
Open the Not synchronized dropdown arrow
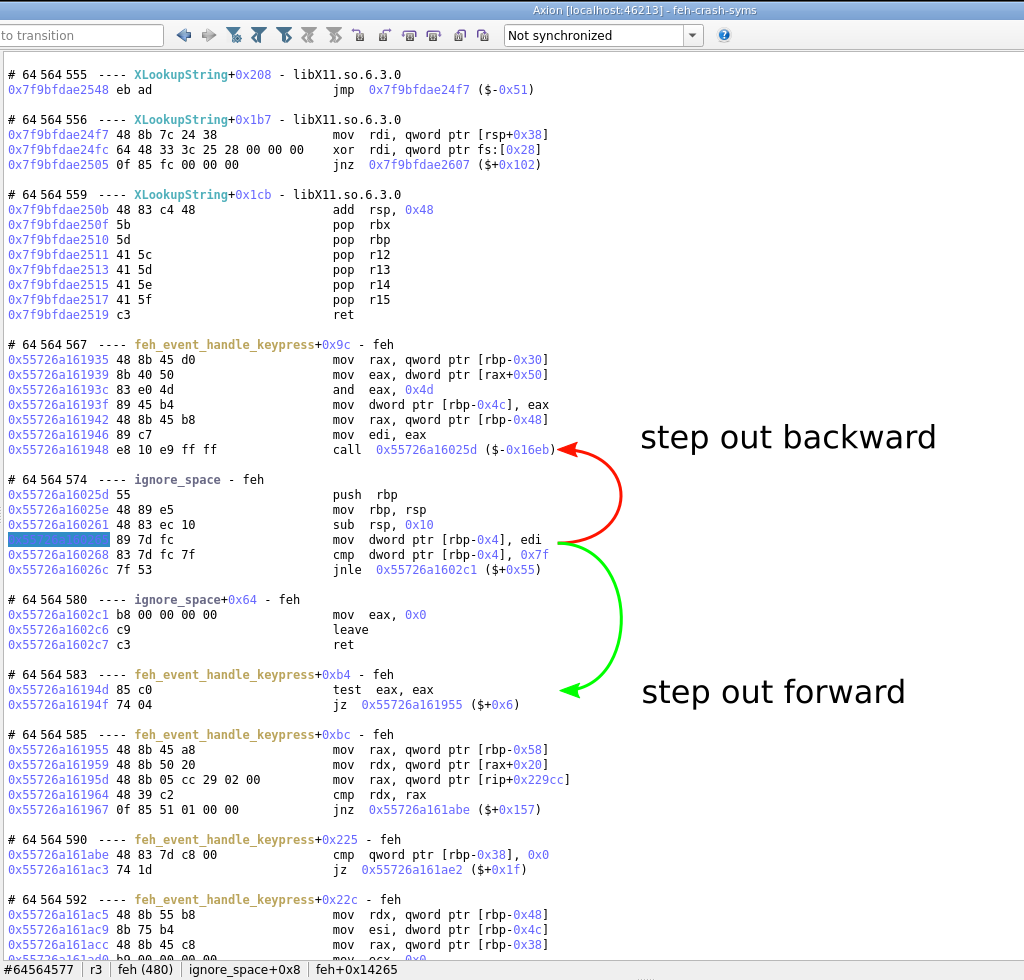[x=692, y=35]
